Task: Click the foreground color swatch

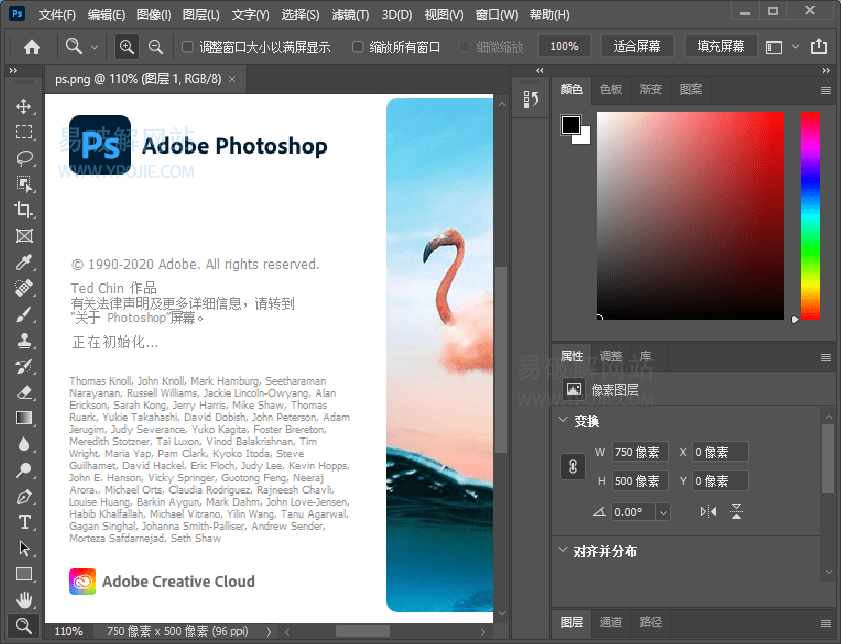Action: 570,125
